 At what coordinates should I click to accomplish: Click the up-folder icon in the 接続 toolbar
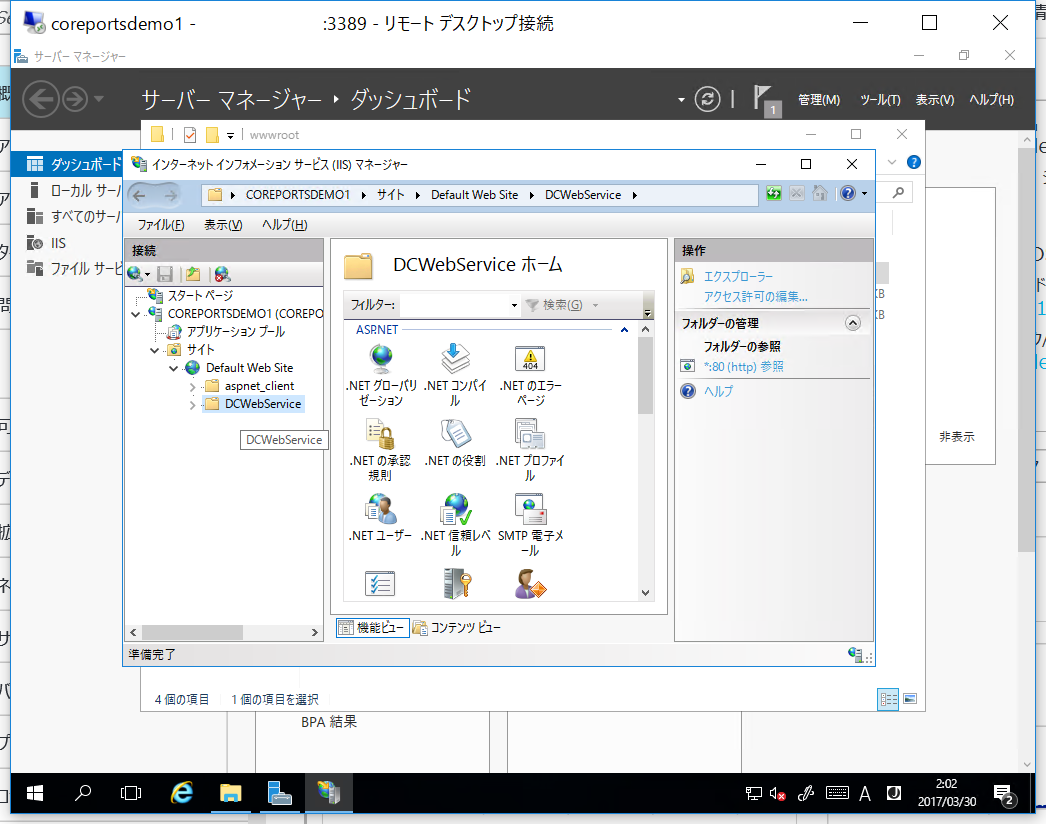[x=193, y=274]
